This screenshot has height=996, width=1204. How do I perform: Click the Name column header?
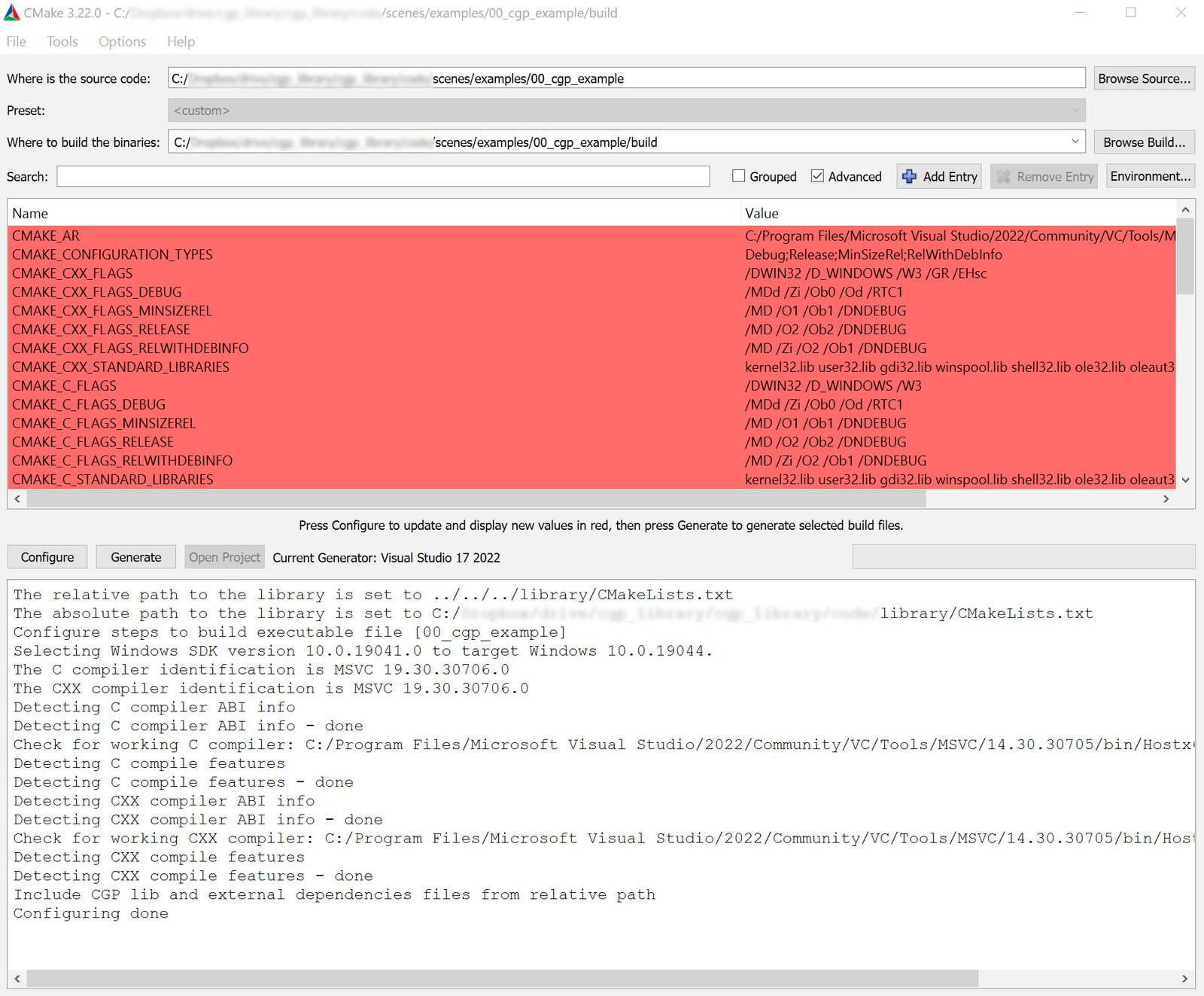point(374,213)
